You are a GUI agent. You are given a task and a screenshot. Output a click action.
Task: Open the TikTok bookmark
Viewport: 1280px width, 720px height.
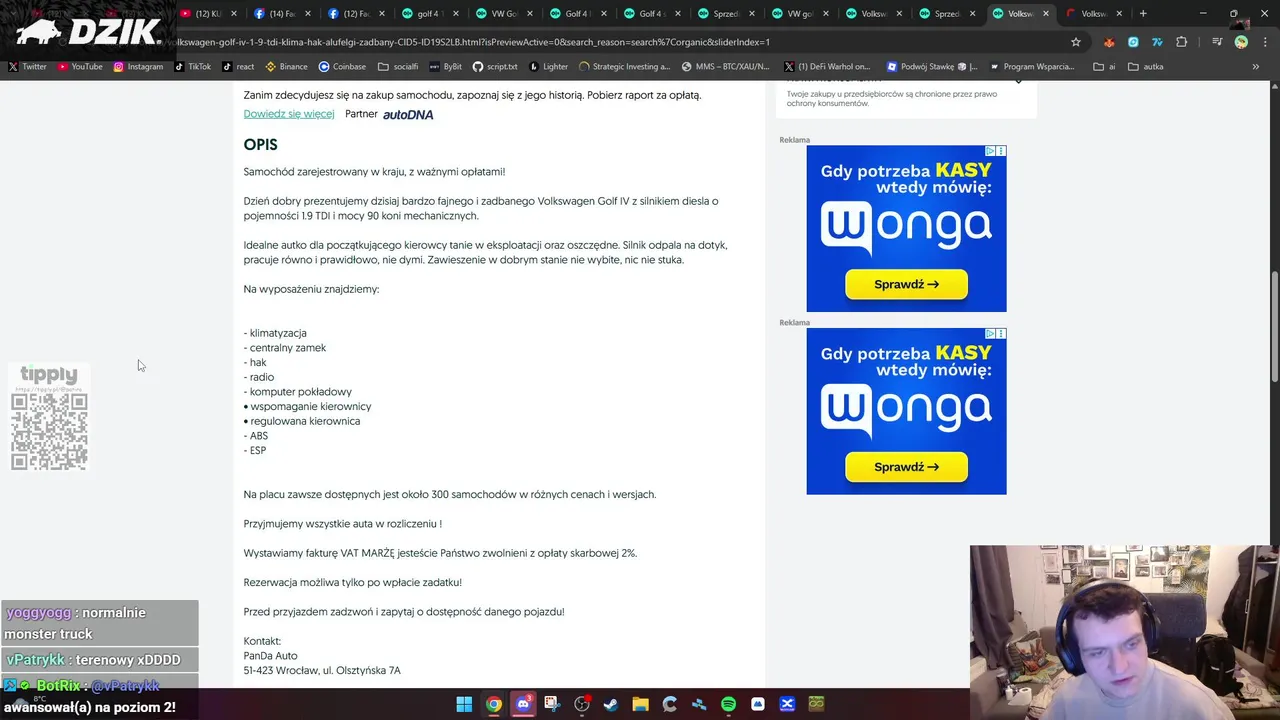coord(192,67)
